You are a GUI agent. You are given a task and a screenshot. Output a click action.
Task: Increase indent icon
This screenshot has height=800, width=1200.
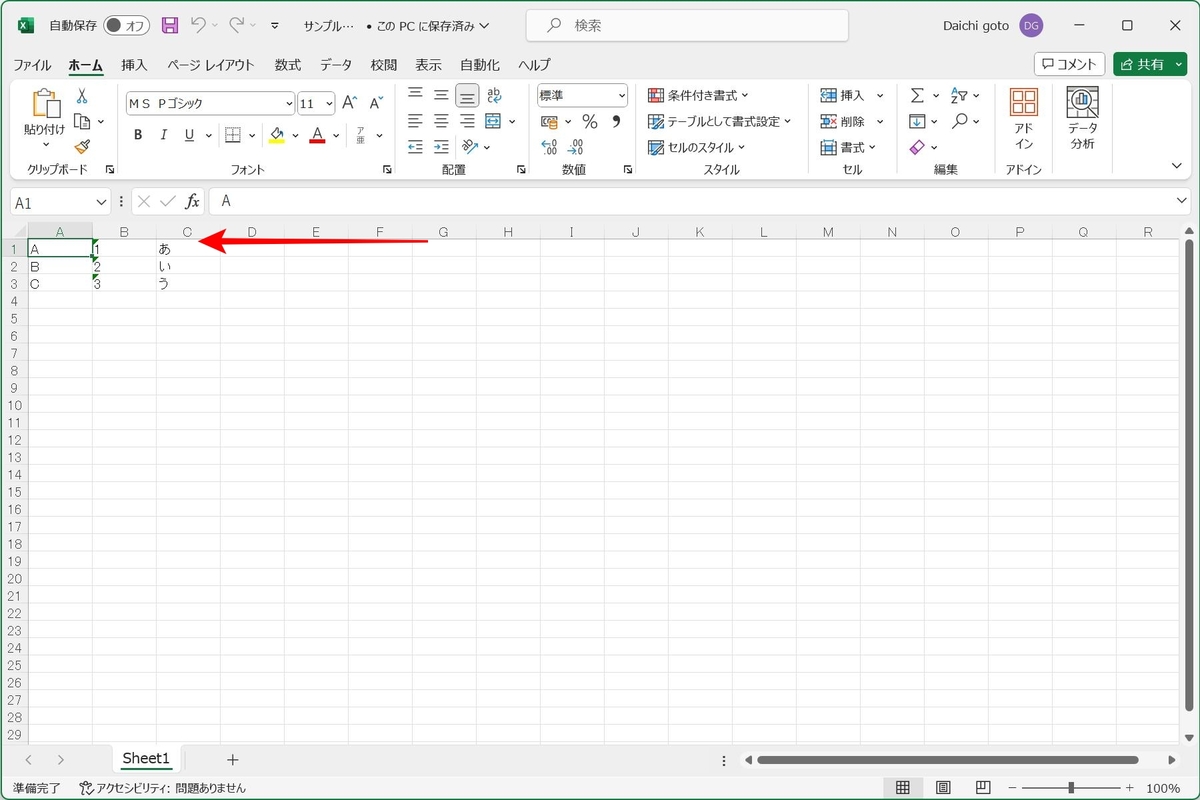(x=441, y=147)
